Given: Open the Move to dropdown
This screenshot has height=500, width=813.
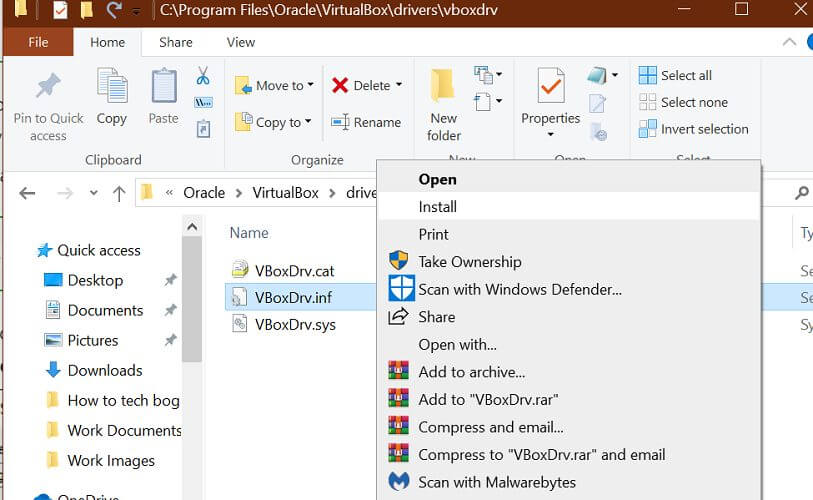Looking at the screenshot, I should click(x=274, y=85).
